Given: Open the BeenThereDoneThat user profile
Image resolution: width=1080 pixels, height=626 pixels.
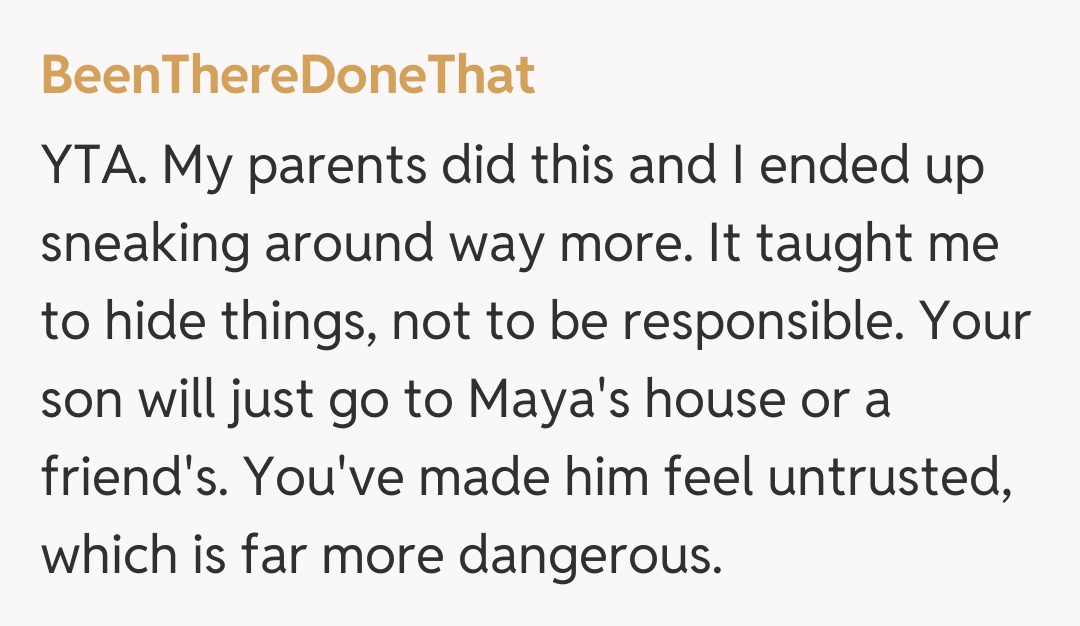Looking at the screenshot, I should click(x=288, y=75).
